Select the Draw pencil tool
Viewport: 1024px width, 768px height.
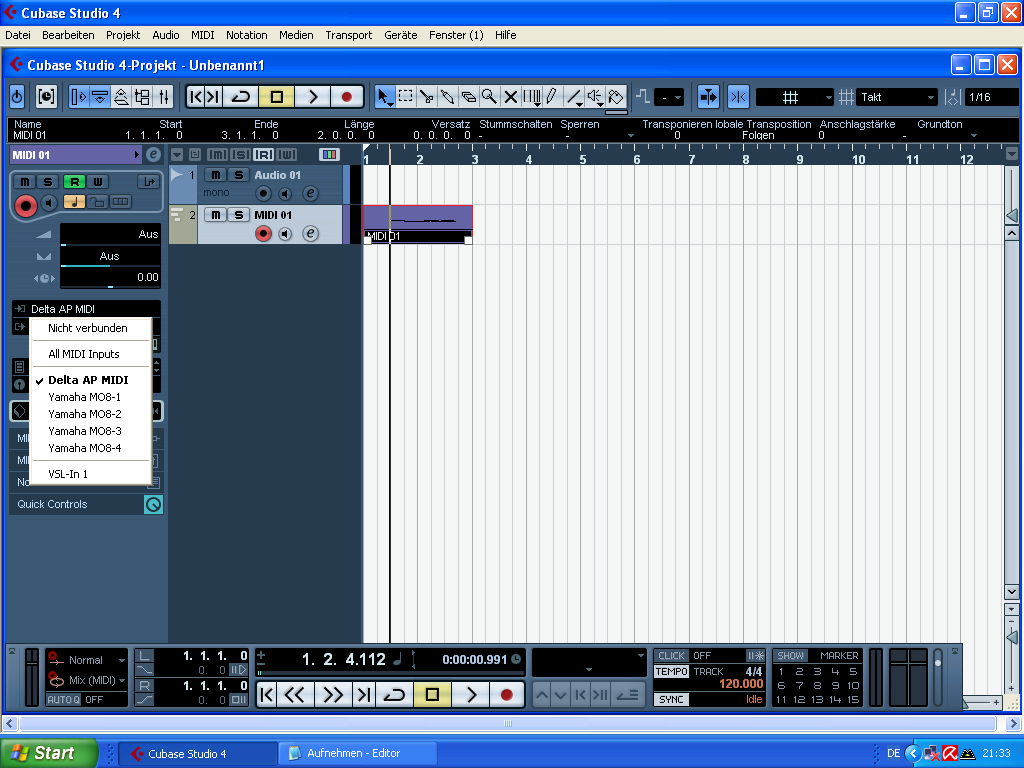click(x=552, y=97)
